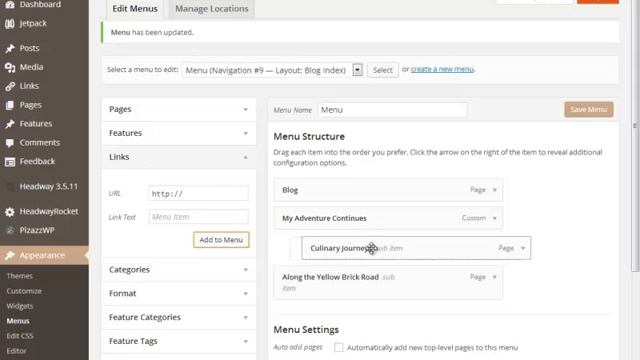Expand the Format meta box
Screen dimensions: 640x360
[179, 293]
